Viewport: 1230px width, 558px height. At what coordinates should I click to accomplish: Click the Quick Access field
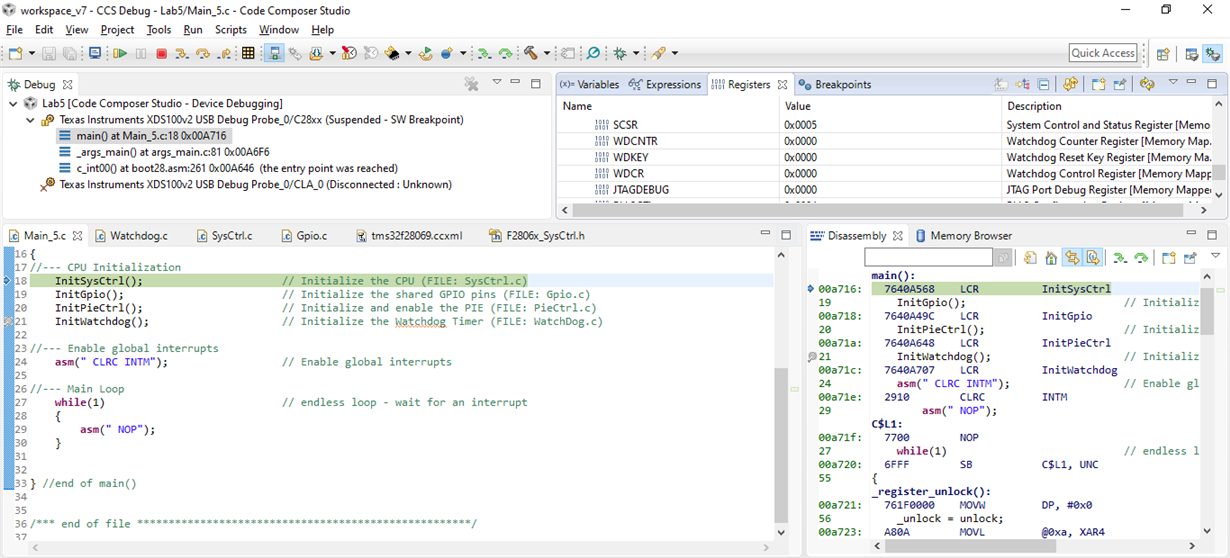click(1103, 53)
